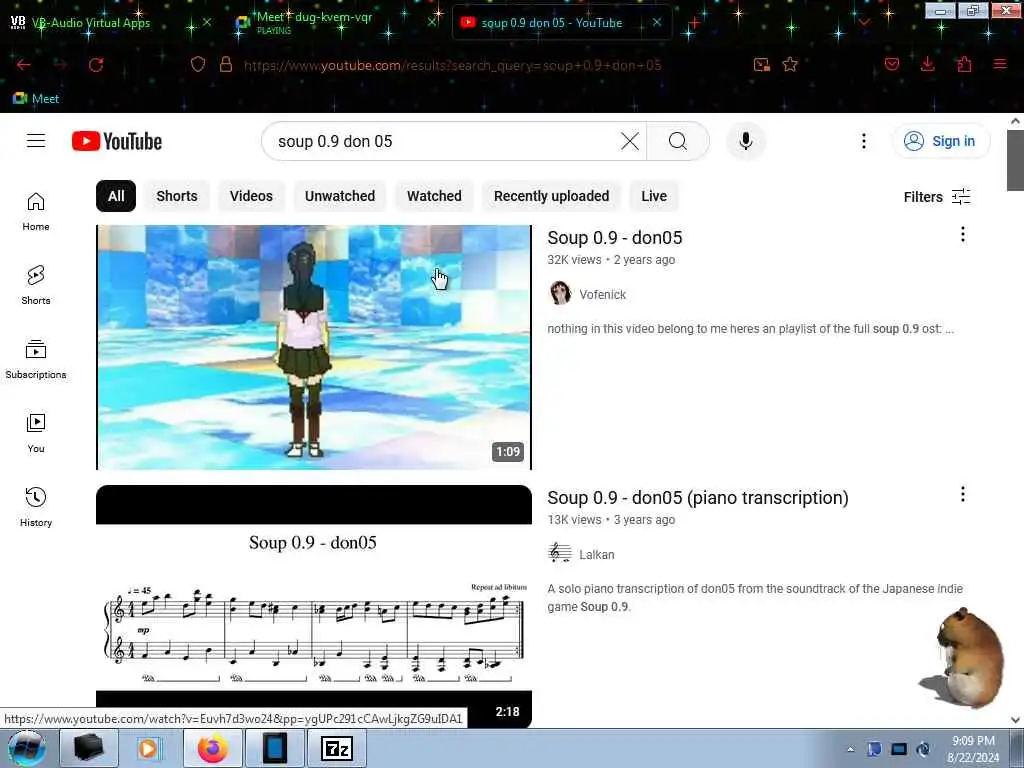Save the page to Pocket
The image size is (1024, 768).
[x=891, y=64]
